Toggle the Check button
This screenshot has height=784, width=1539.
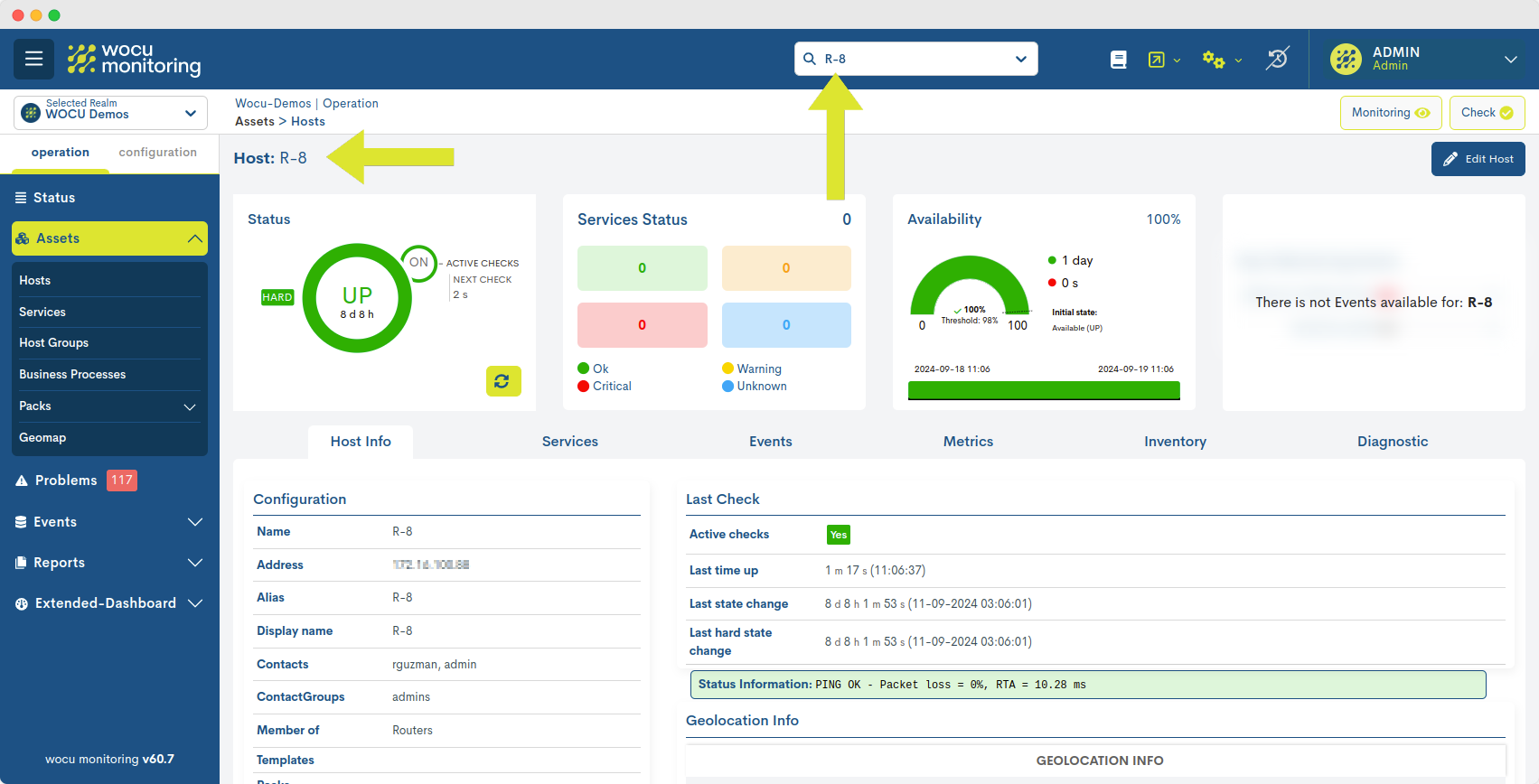1487,113
